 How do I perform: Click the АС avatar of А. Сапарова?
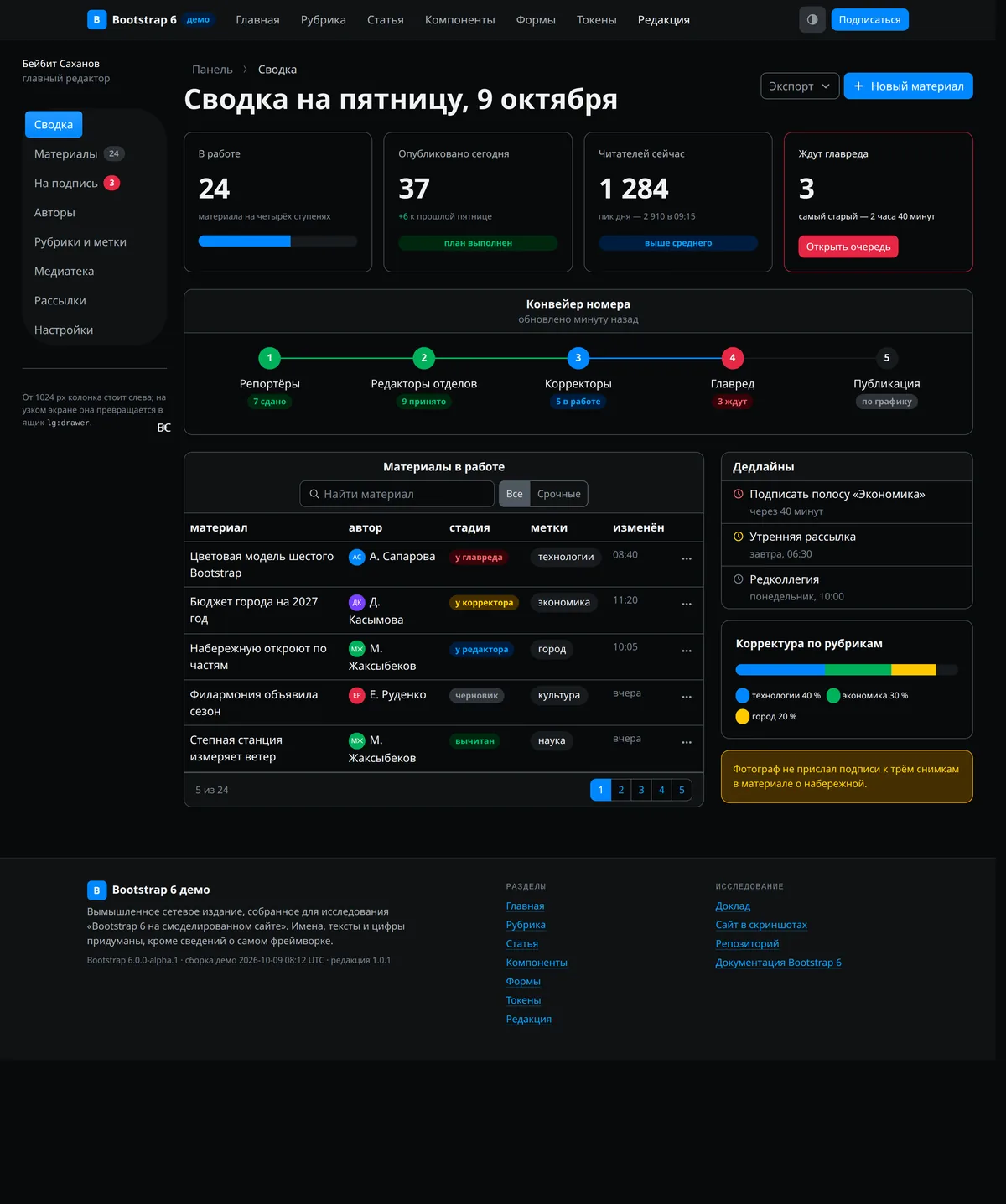[357, 557]
